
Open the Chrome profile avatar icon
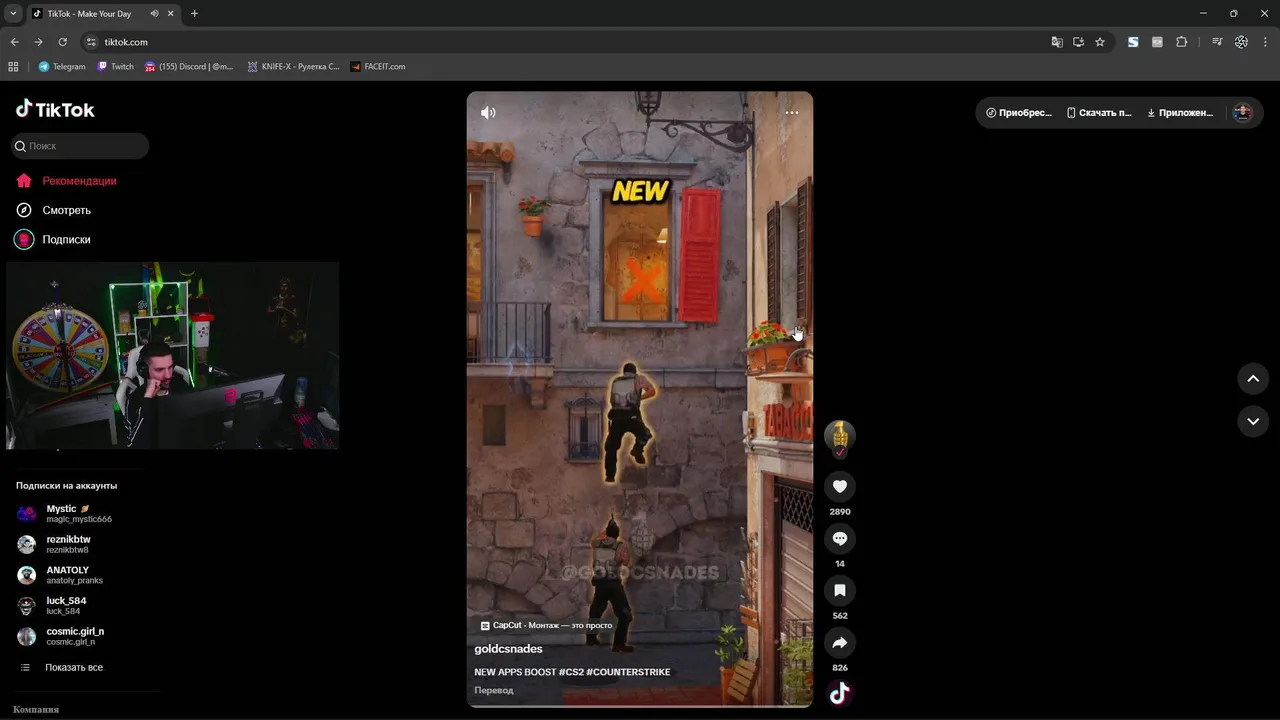pyautogui.click(x=1241, y=42)
